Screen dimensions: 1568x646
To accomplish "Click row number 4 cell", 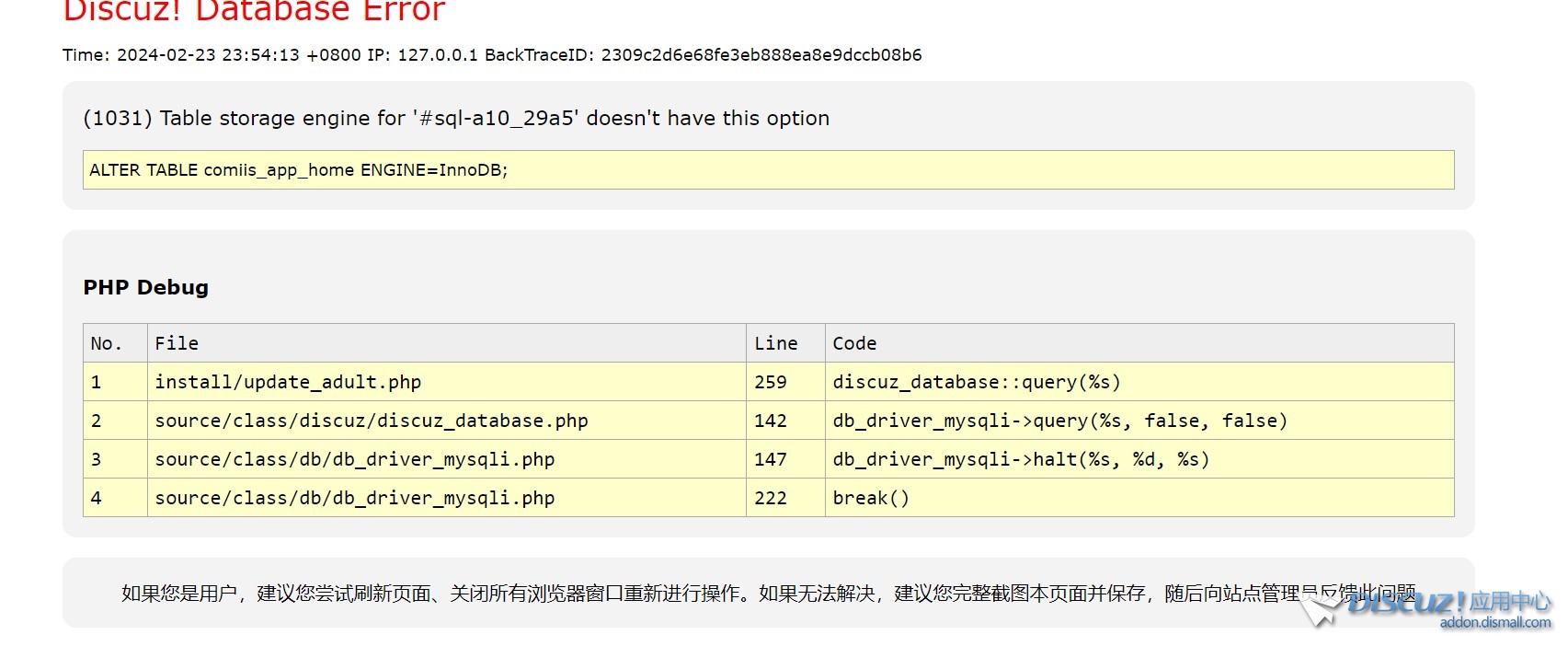I will 115,498.
